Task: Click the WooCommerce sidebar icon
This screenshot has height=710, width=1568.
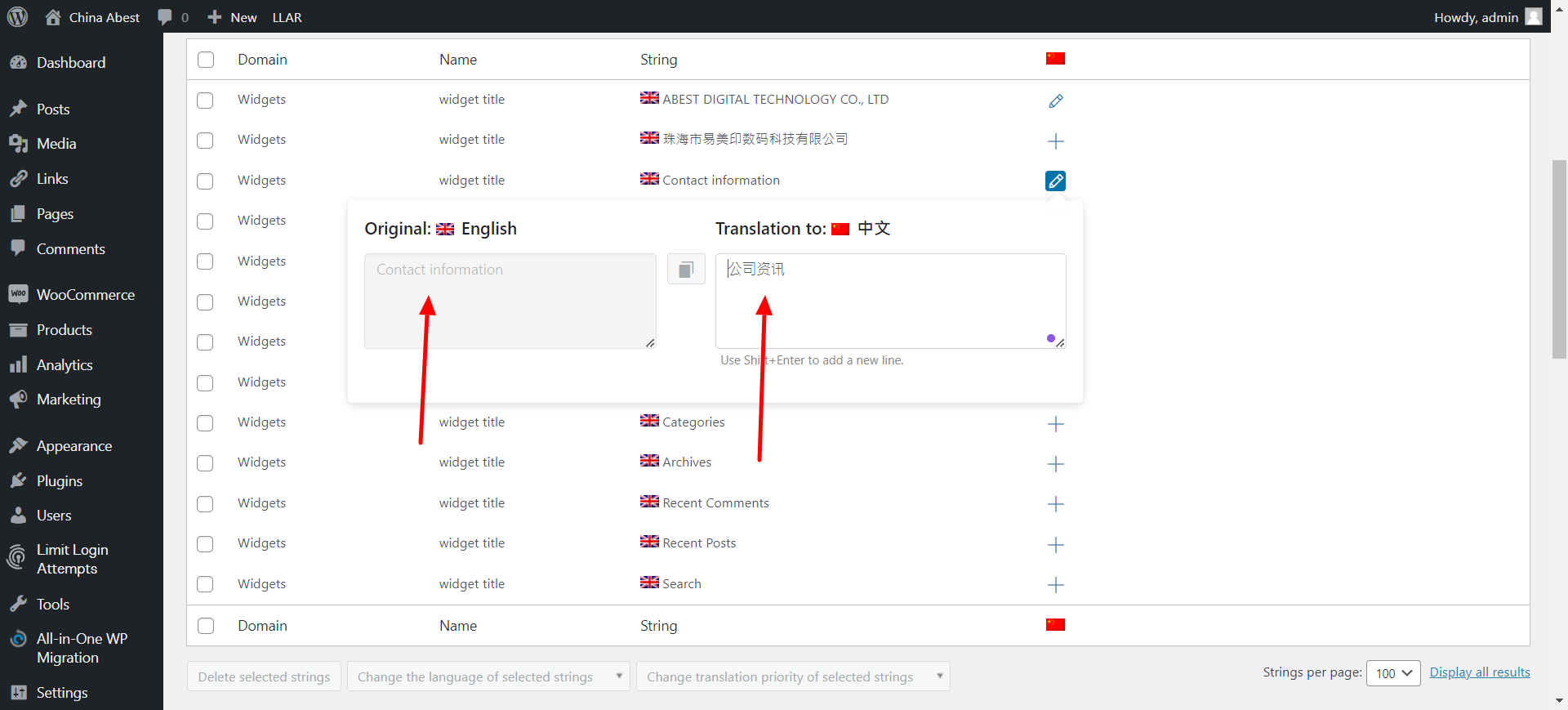Action: tap(18, 294)
